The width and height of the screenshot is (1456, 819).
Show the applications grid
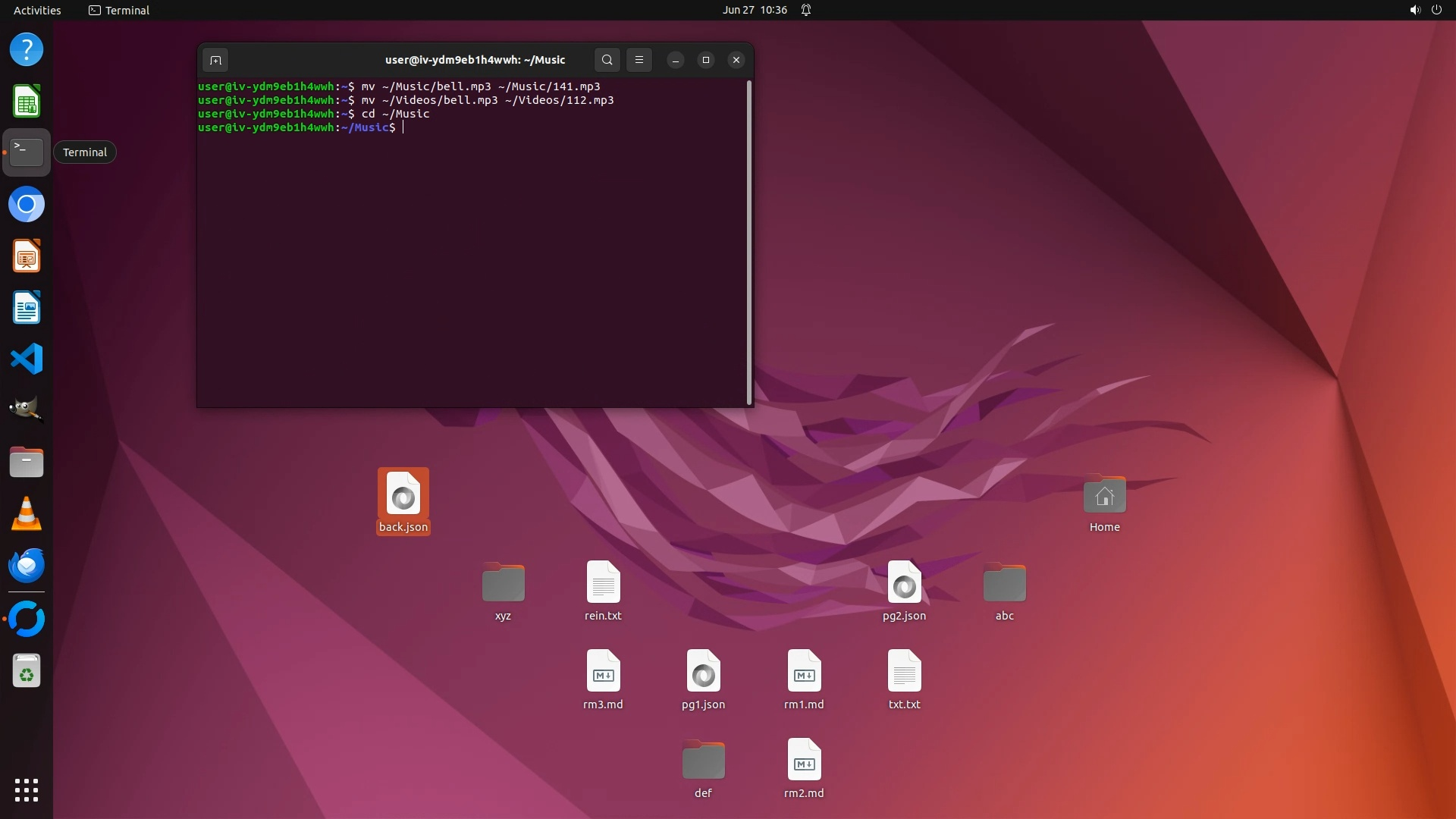[27, 790]
